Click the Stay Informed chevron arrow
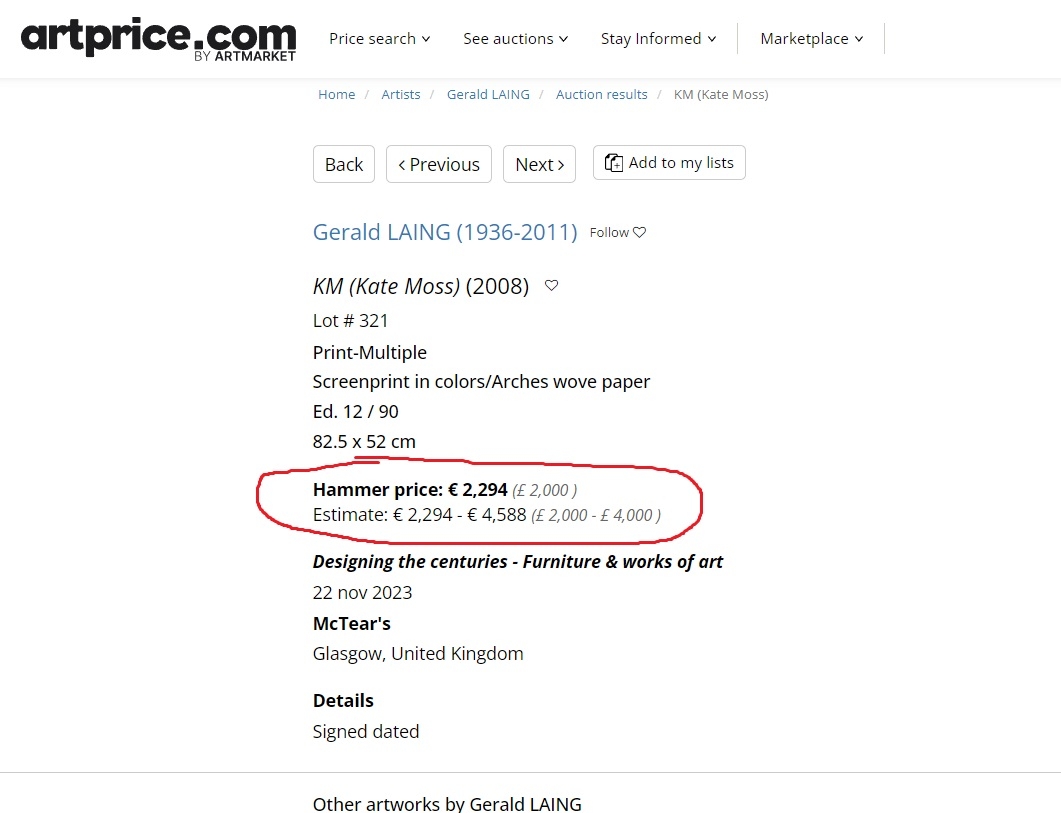The width and height of the screenshot is (1061, 813). point(712,39)
